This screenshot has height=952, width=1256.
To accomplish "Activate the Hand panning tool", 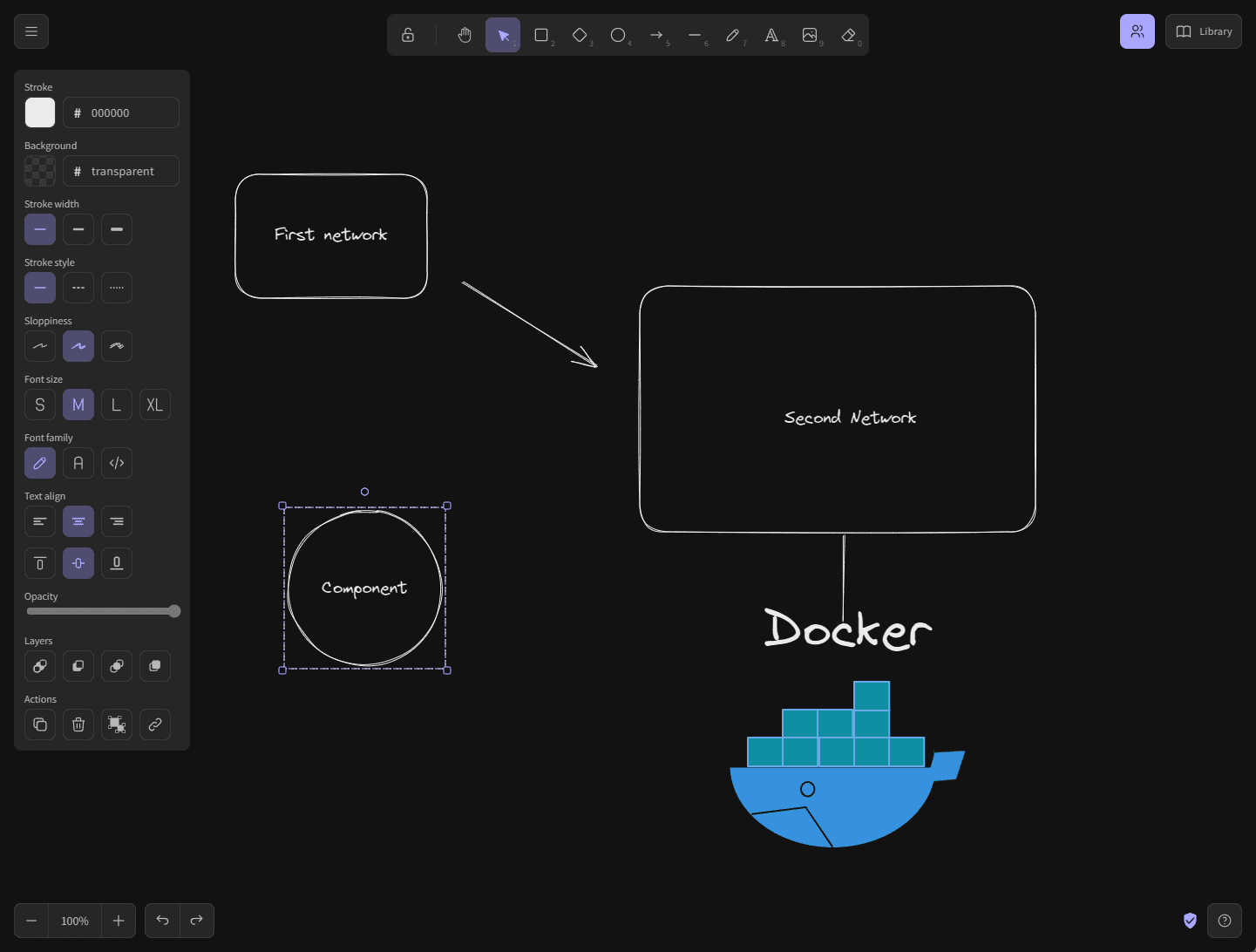I will [x=465, y=35].
